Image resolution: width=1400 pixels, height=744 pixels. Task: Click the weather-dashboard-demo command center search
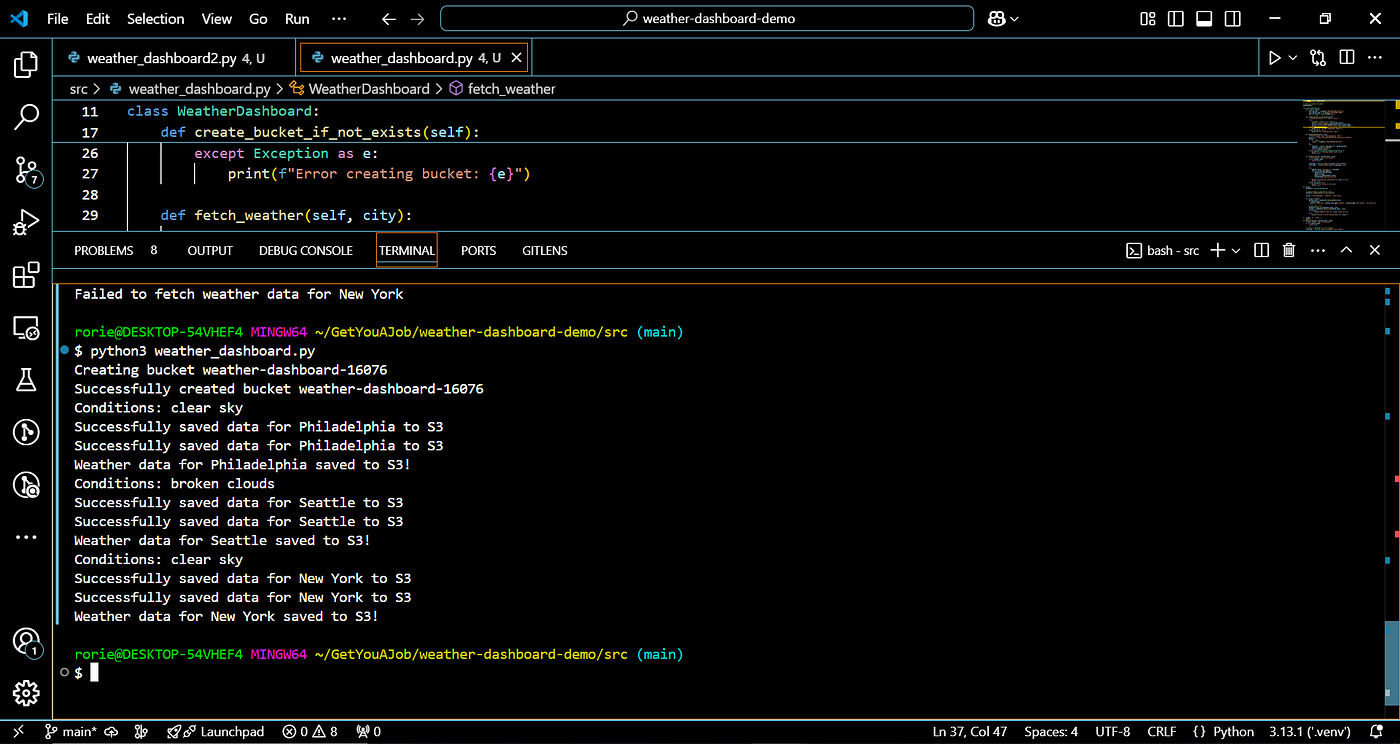coord(707,19)
